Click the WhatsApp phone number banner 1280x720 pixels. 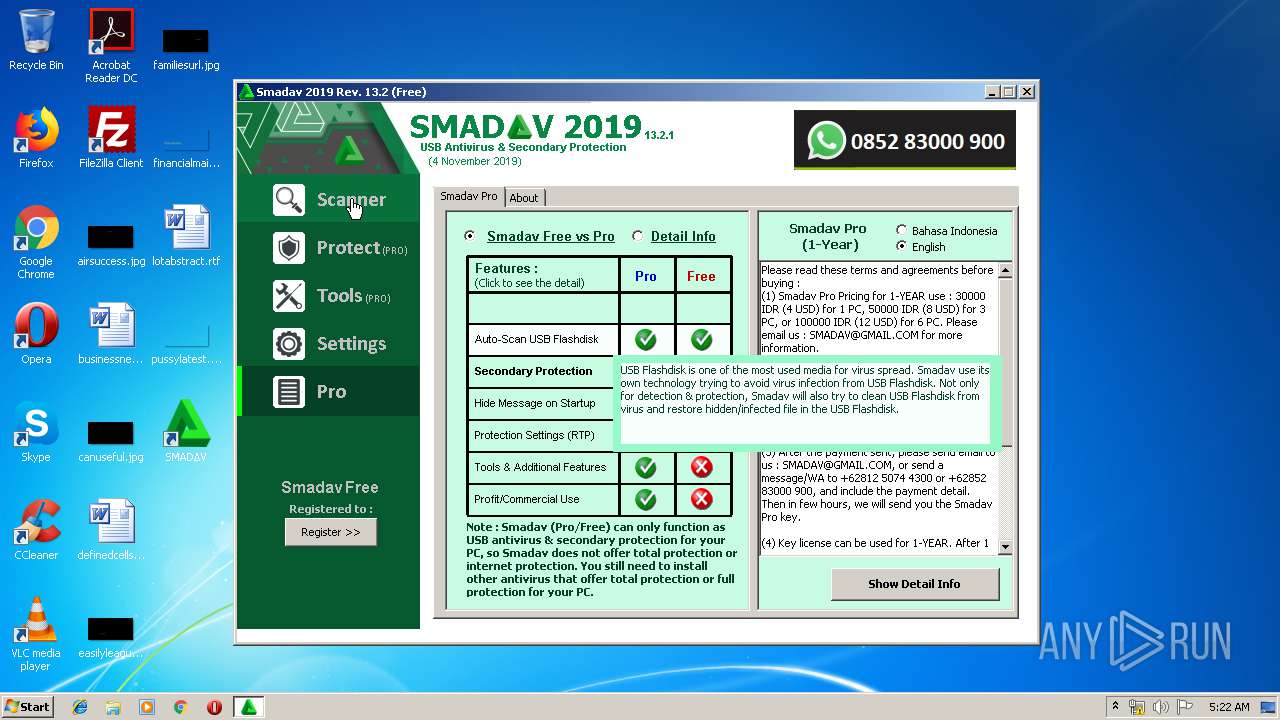905,141
